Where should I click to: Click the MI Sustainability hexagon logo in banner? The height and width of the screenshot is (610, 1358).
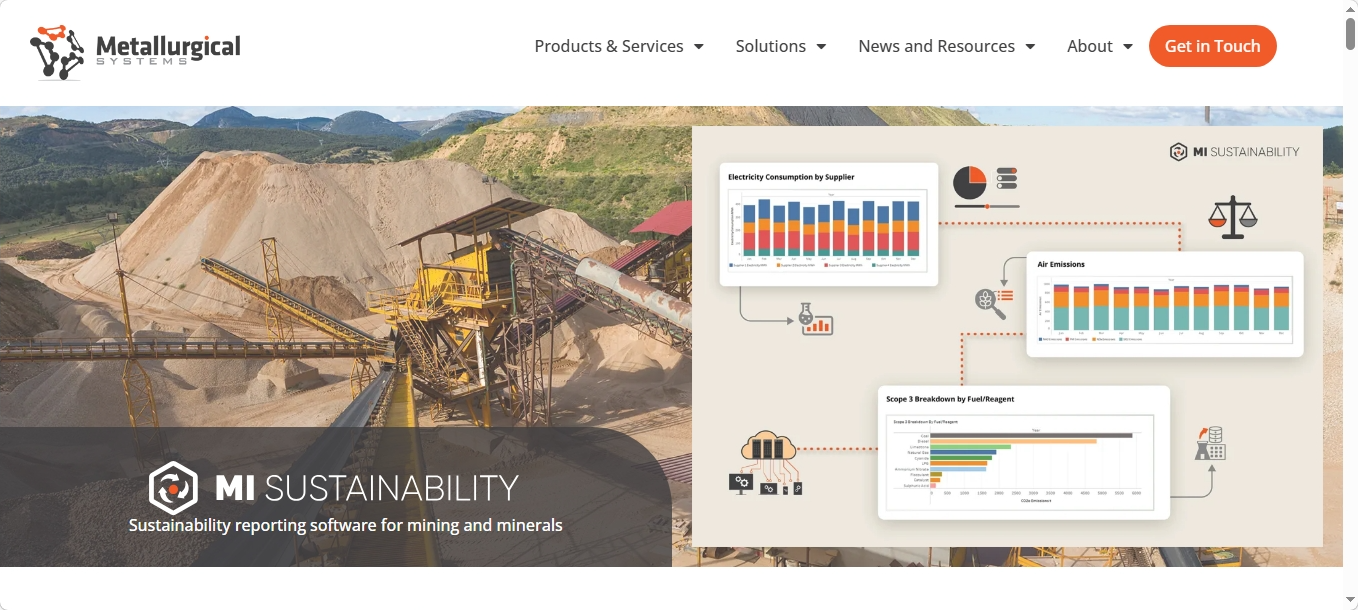tap(173, 488)
